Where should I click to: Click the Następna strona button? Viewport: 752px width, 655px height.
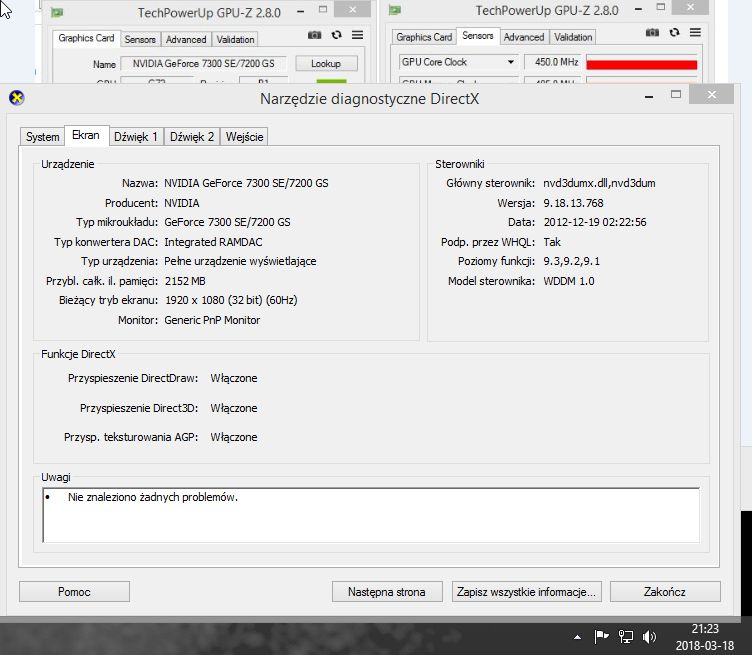tap(387, 592)
